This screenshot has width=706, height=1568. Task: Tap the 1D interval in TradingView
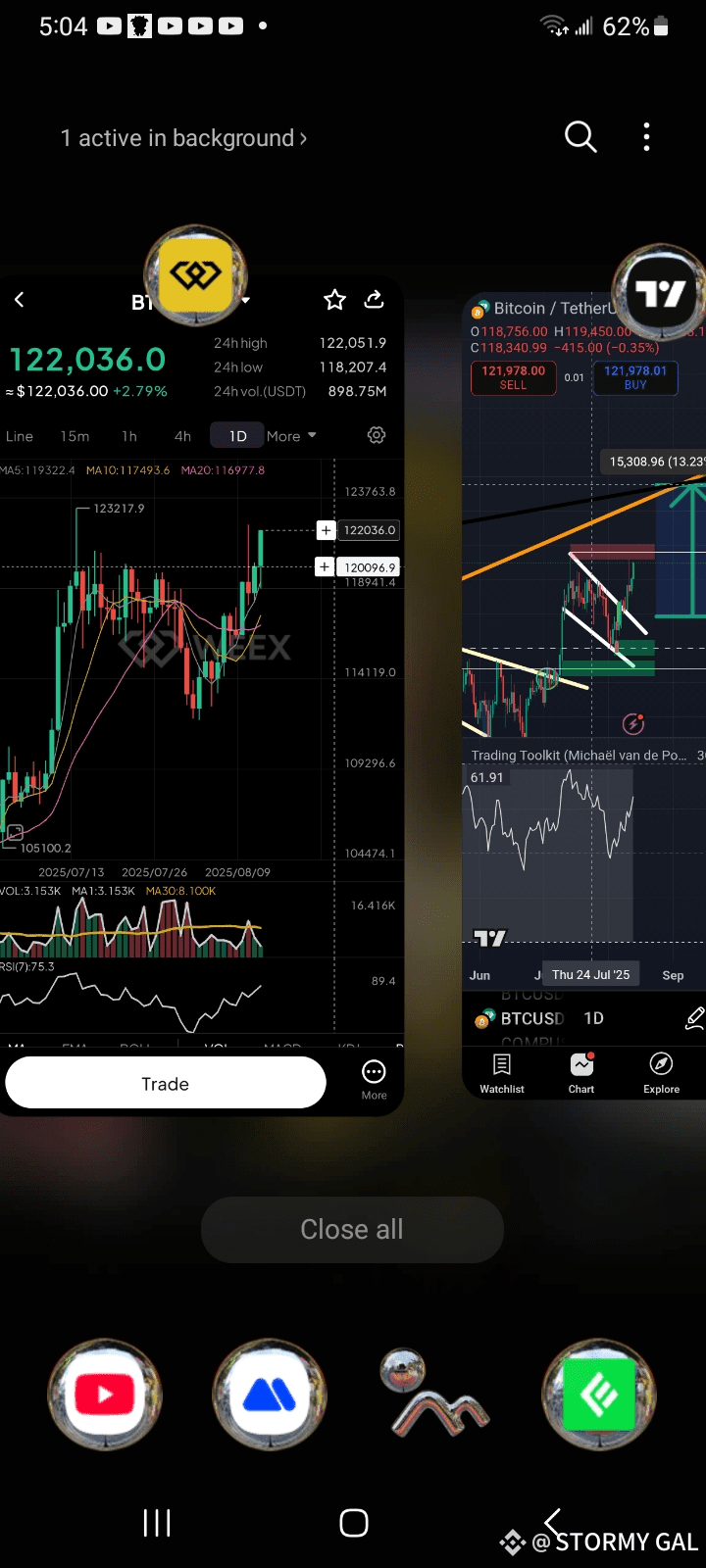coord(593,1018)
